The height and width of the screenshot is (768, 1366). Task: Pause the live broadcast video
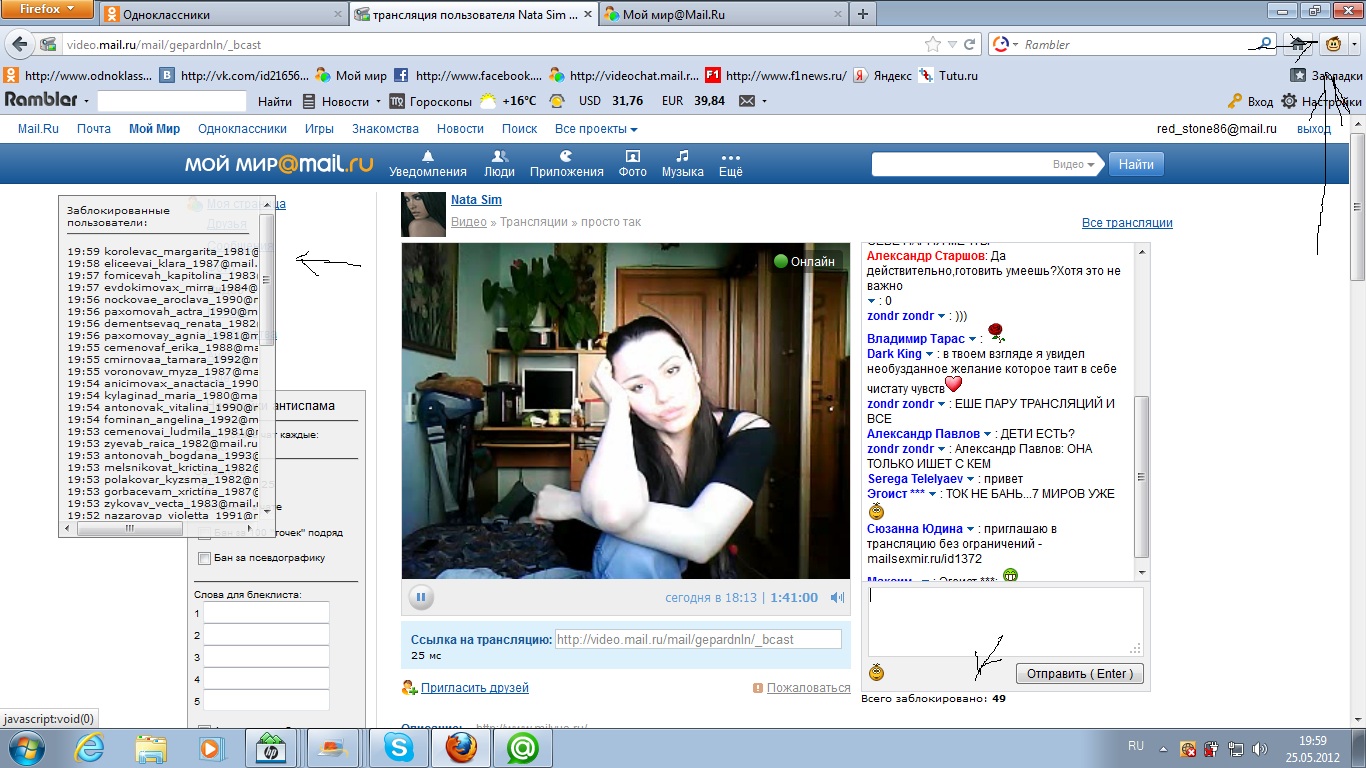tap(421, 598)
